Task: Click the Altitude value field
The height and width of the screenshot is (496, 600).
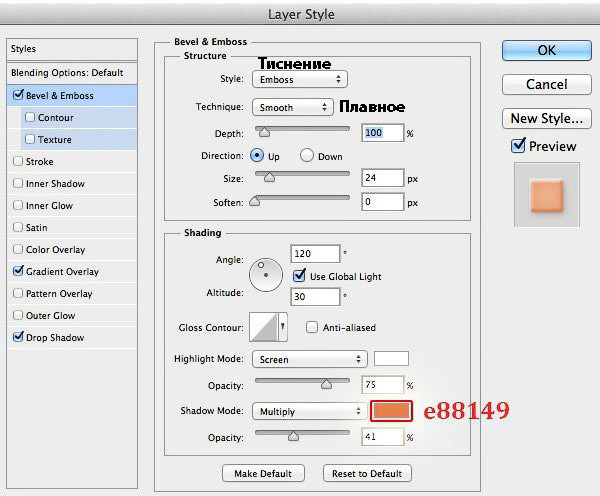Action: pos(315,297)
